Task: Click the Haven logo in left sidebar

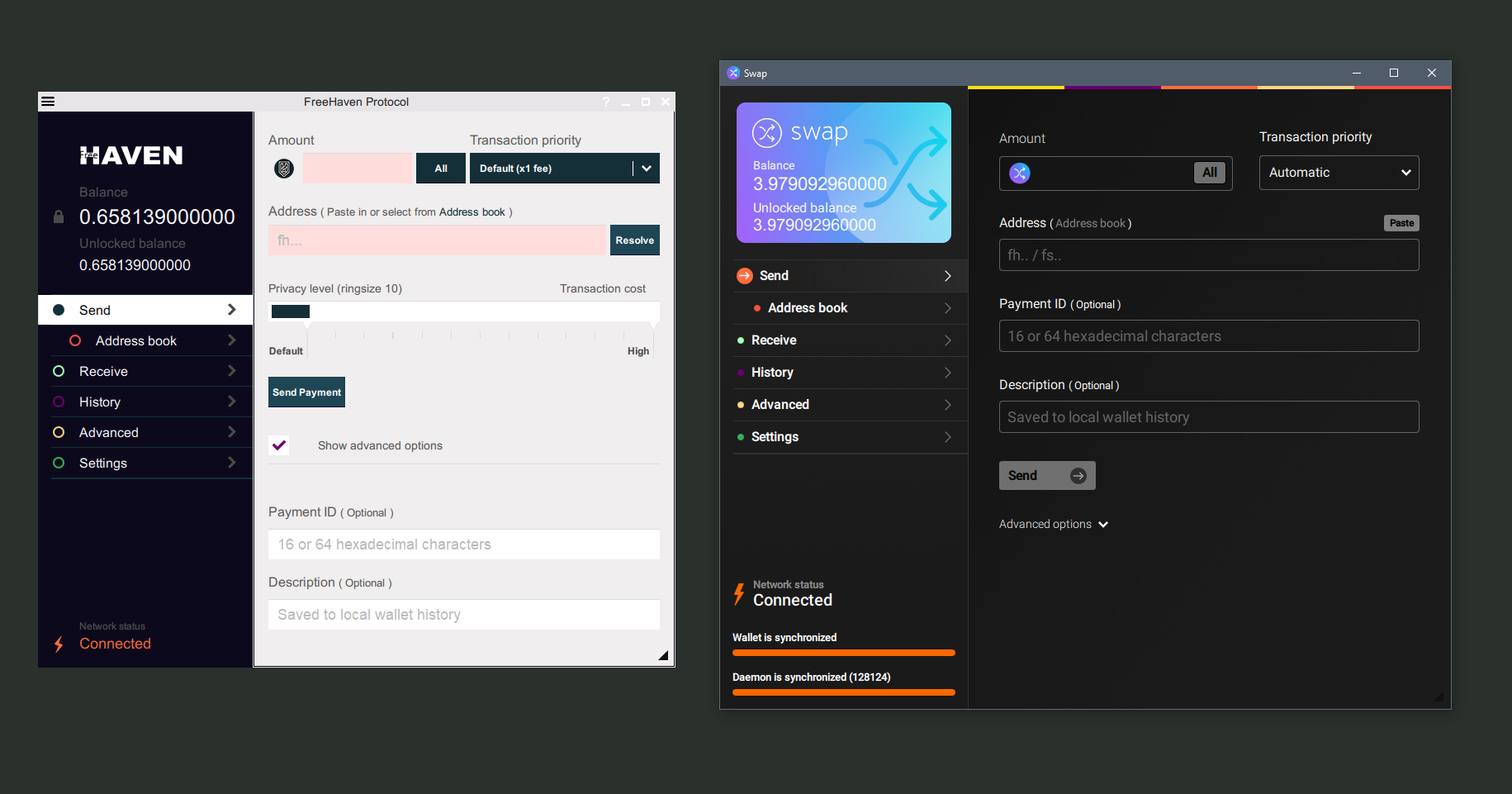Action: coord(131,155)
